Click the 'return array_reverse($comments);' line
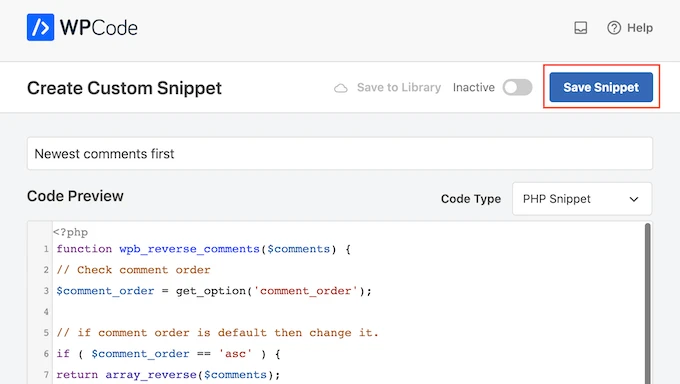The height and width of the screenshot is (384, 680). [x=168, y=374]
